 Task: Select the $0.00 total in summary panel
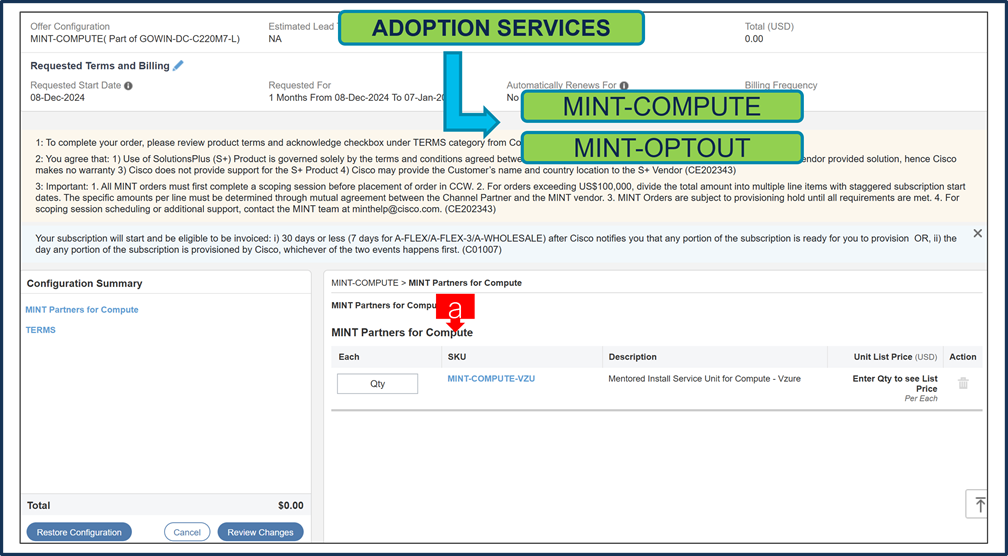pyautogui.click(x=291, y=506)
